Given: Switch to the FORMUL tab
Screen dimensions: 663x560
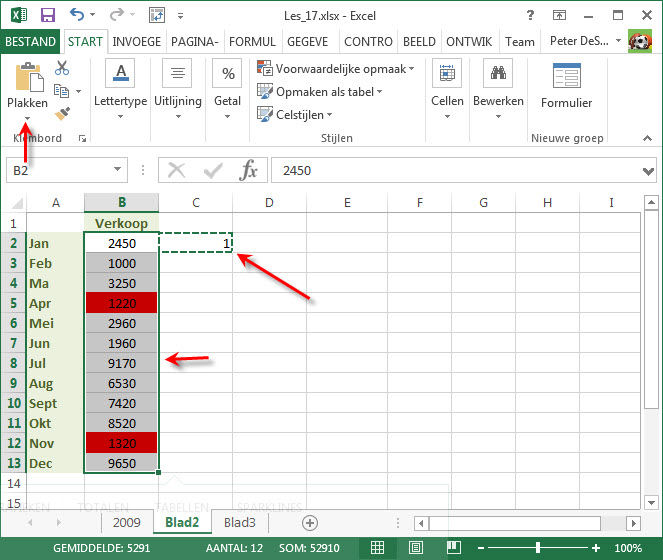Looking at the screenshot, I should point(252,41).
